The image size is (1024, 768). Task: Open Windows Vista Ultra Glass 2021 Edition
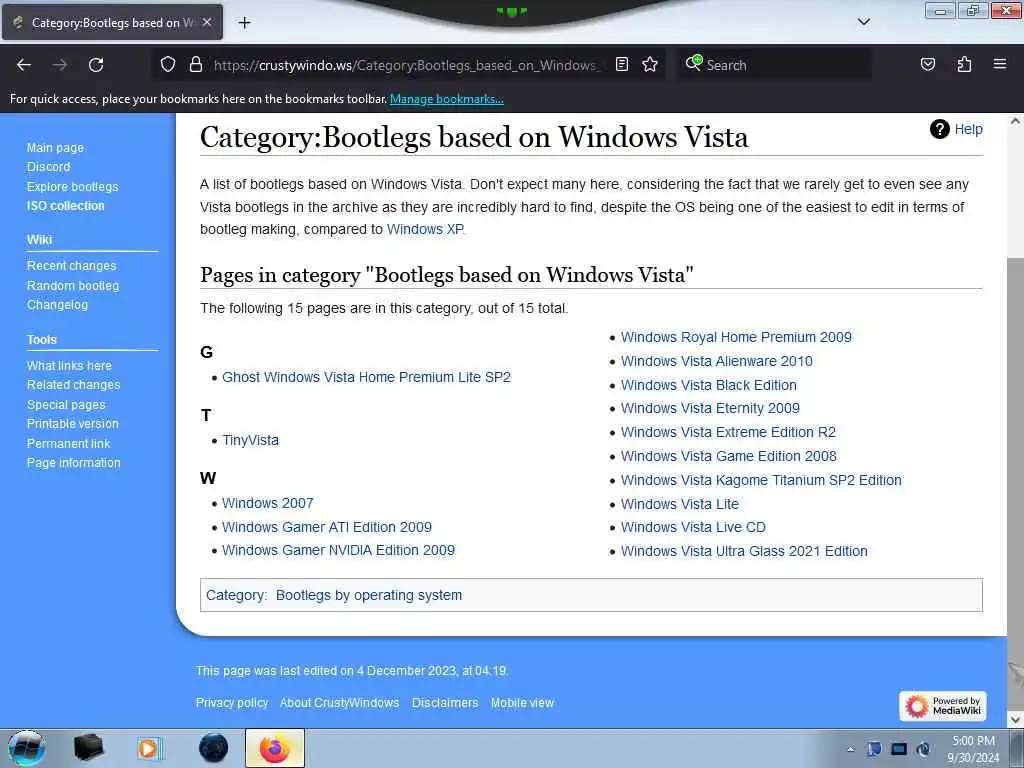pos(744,551)
